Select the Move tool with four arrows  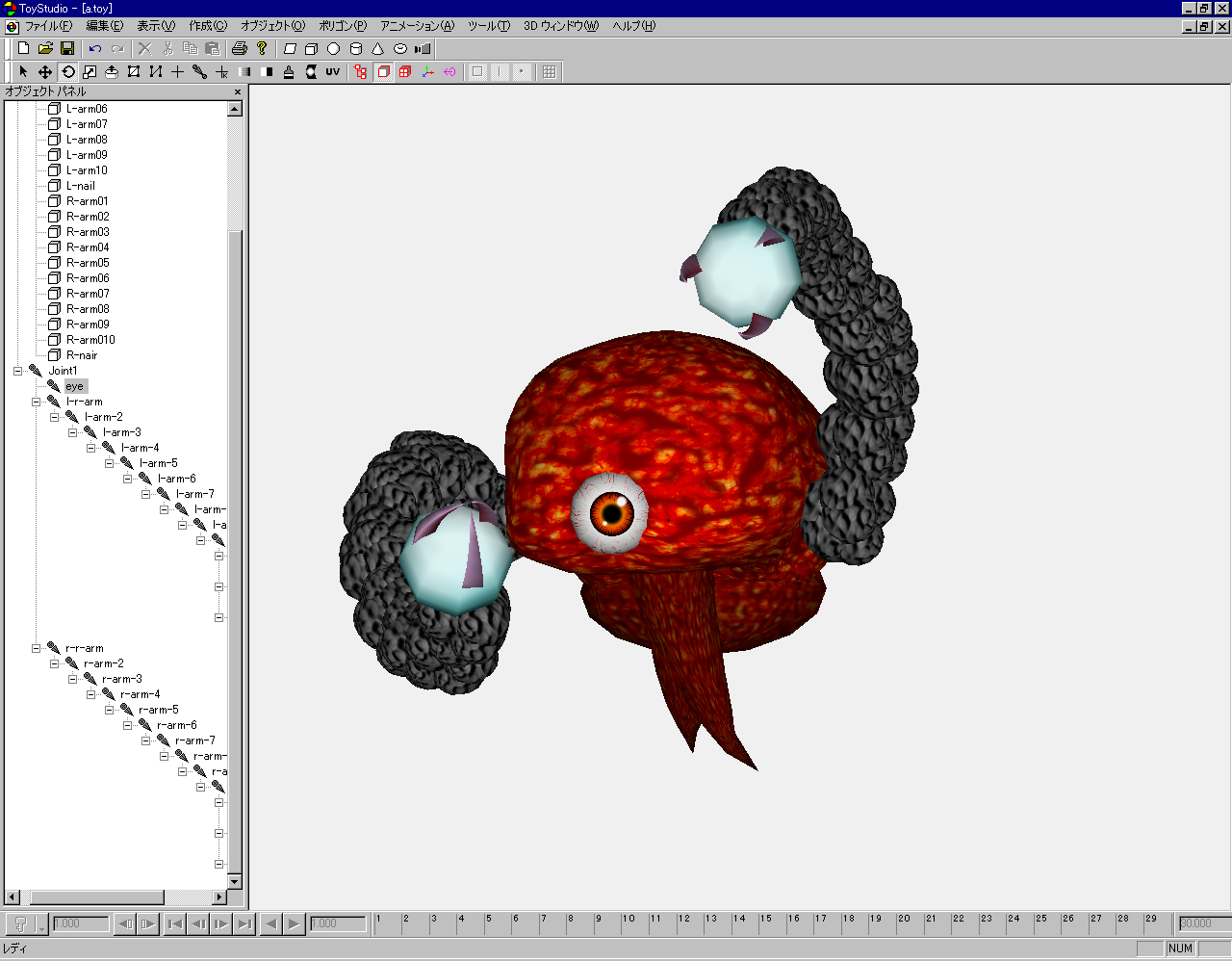45,72
